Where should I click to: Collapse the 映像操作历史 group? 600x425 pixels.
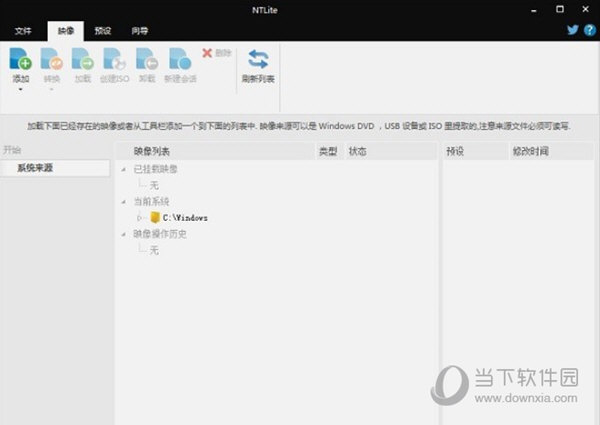click(124, 234)
